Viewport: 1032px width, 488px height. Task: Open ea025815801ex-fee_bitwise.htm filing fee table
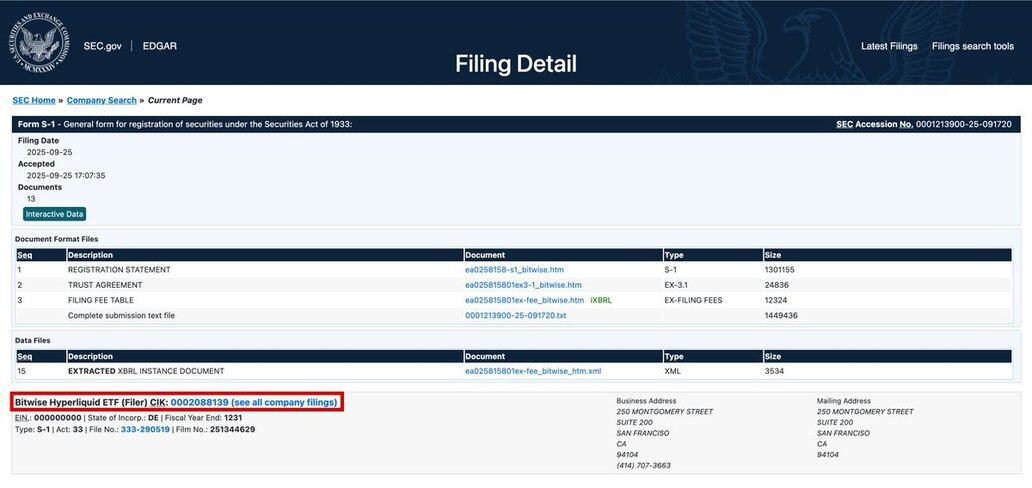[x=524, y=300]
